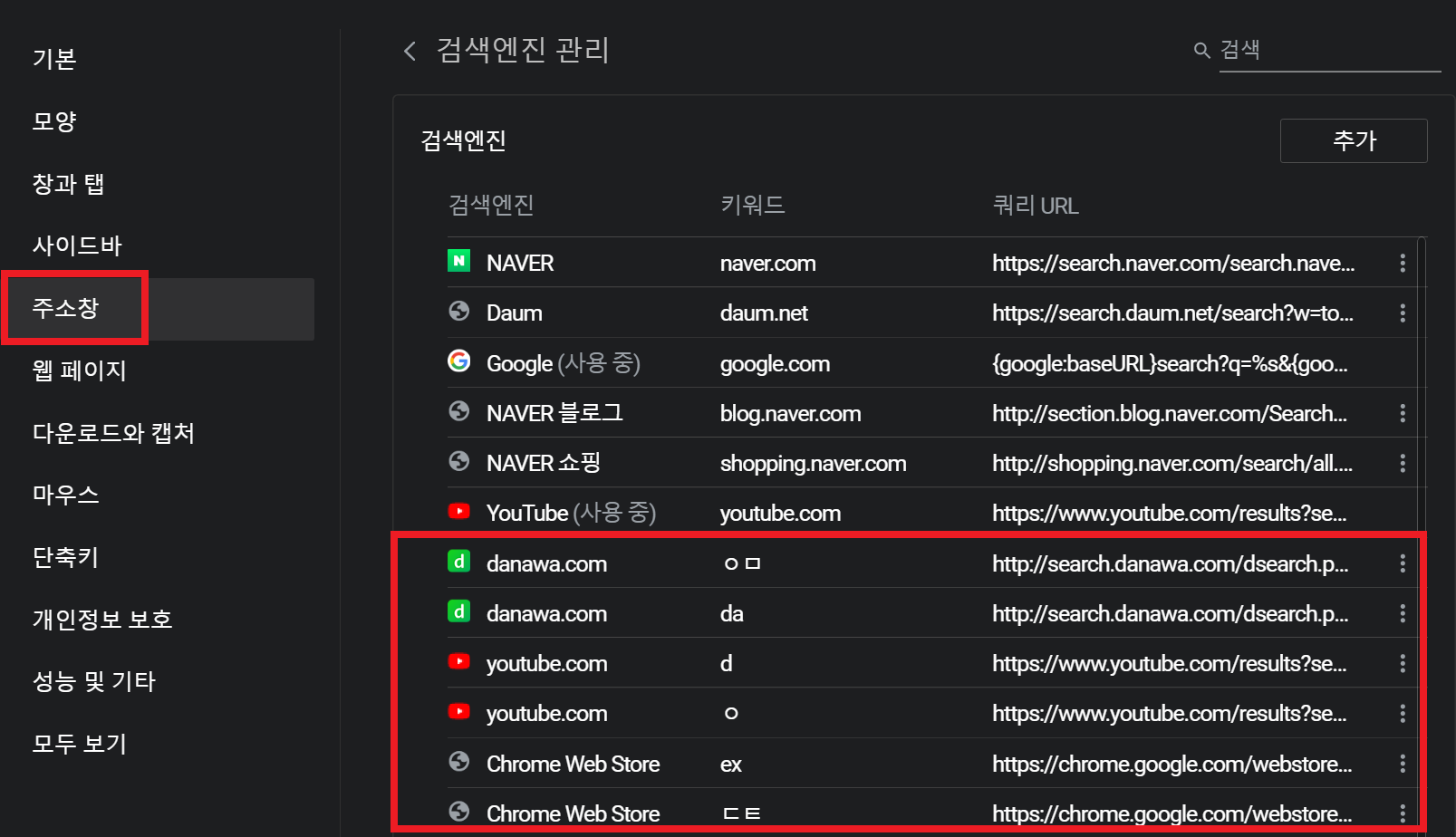Select the NAVER 쇼핑 engine name
The image size is (1456, 837).
[544, 463]
